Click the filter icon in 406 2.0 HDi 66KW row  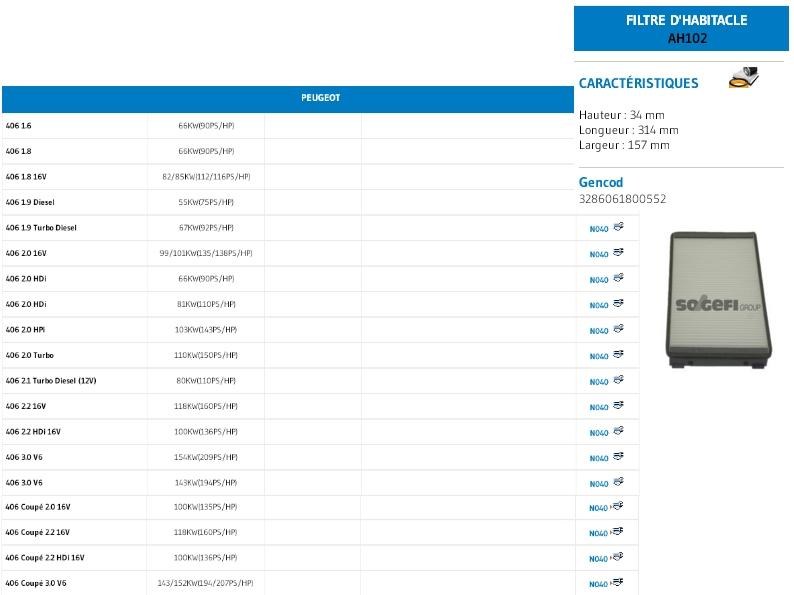pos(618,277)
